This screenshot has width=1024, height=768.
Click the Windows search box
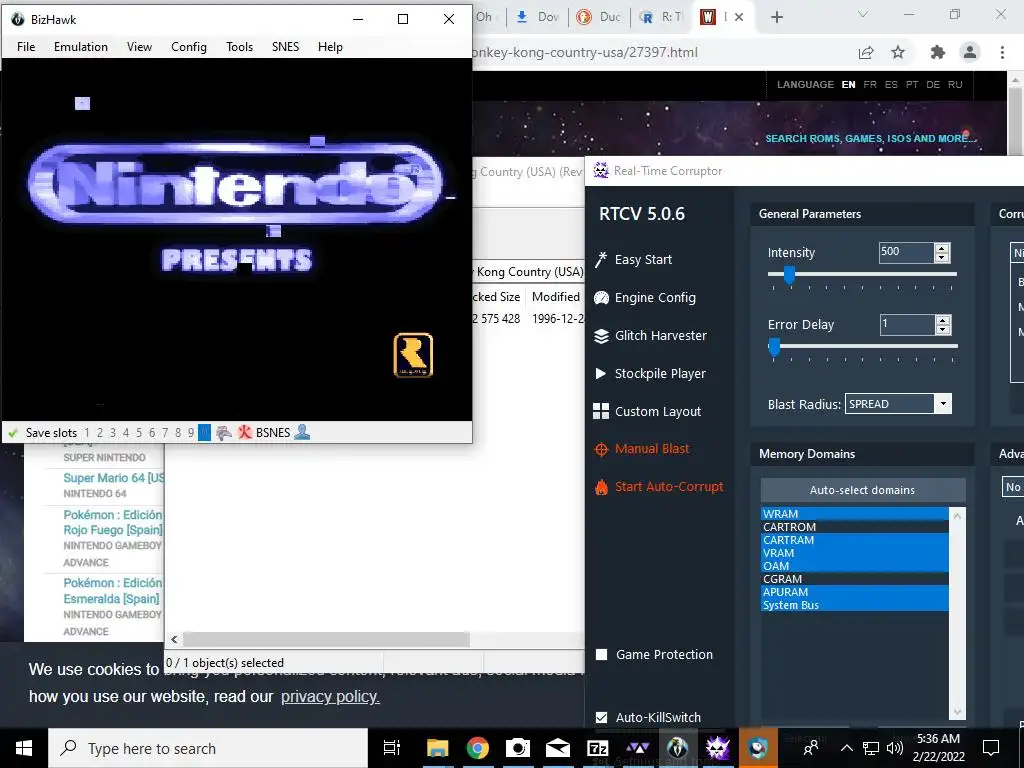tap(208, 748)
